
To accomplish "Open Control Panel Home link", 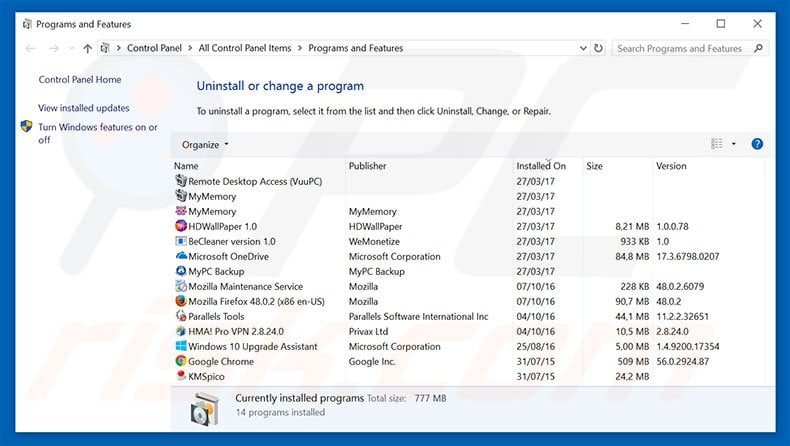I will coord(80,80).
